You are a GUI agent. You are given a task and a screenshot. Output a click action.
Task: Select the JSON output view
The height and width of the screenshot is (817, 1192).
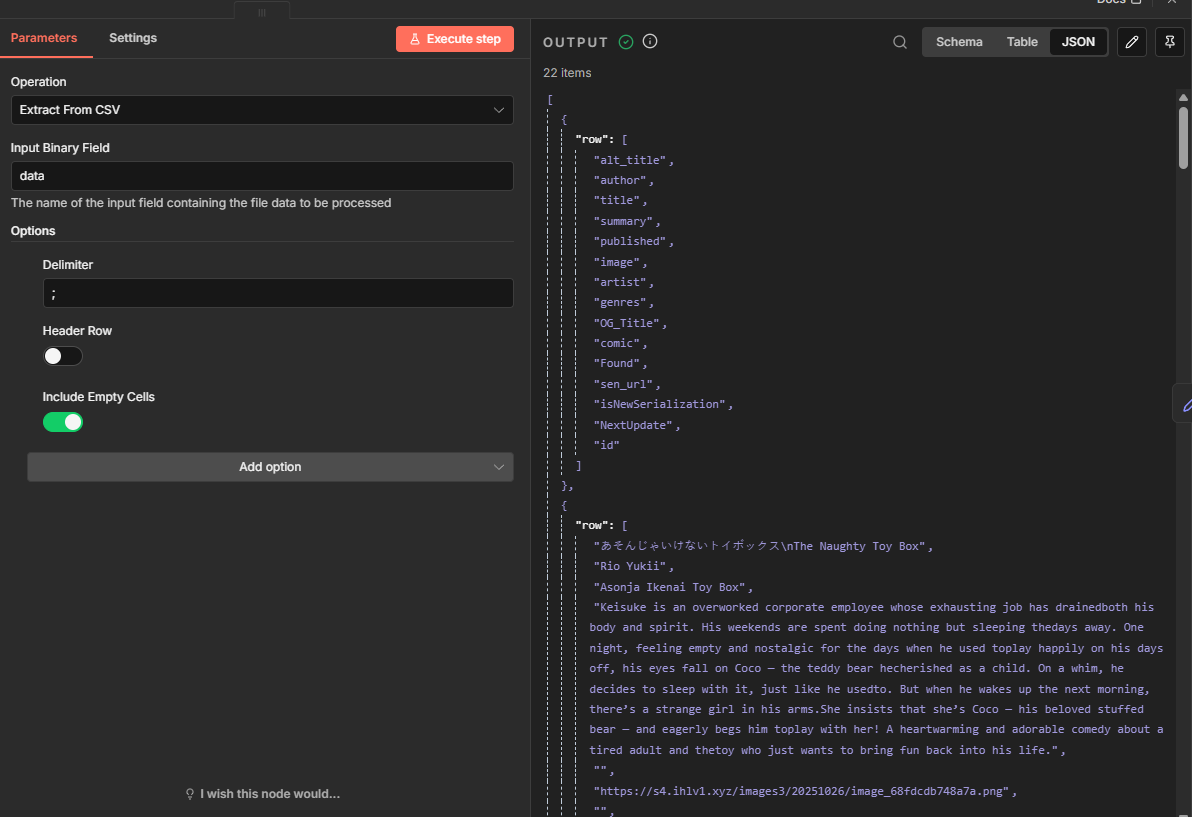click(x=1078, y=42)
